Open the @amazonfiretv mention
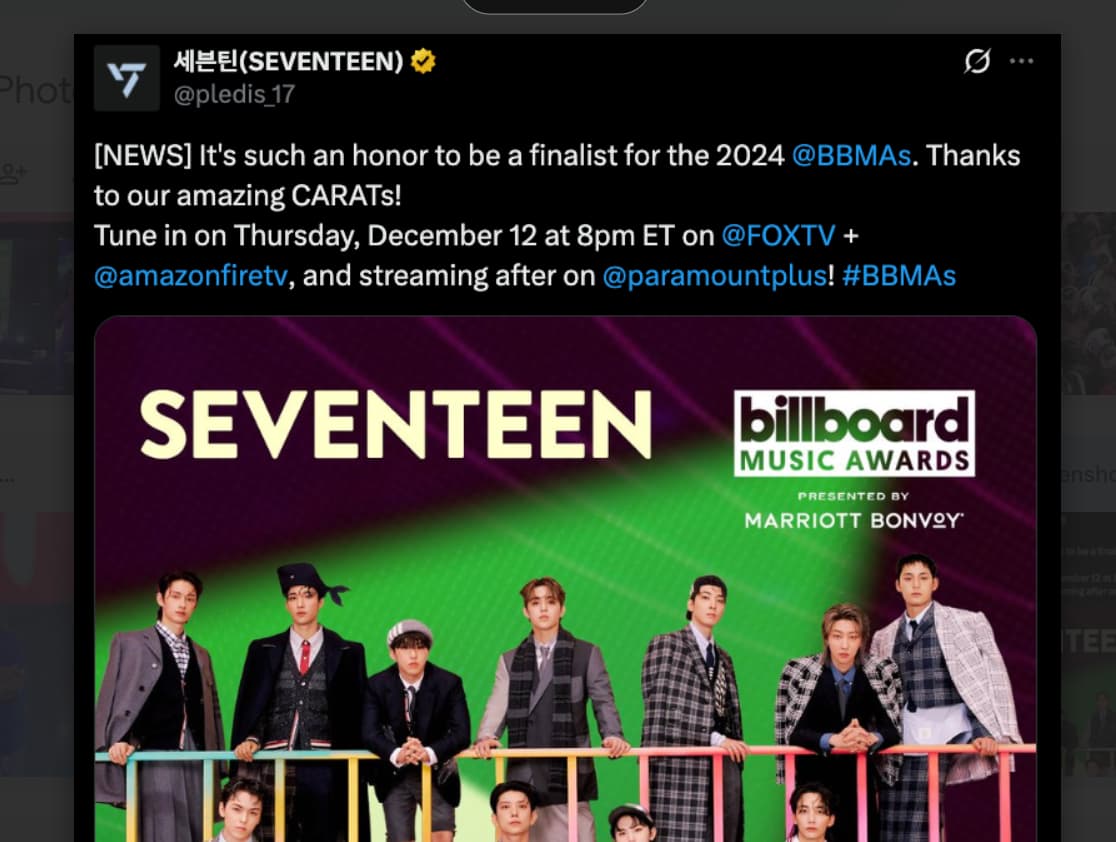The width and height of the screenshot is (1116, 842). pyautogui.click(x=191, y=275)
